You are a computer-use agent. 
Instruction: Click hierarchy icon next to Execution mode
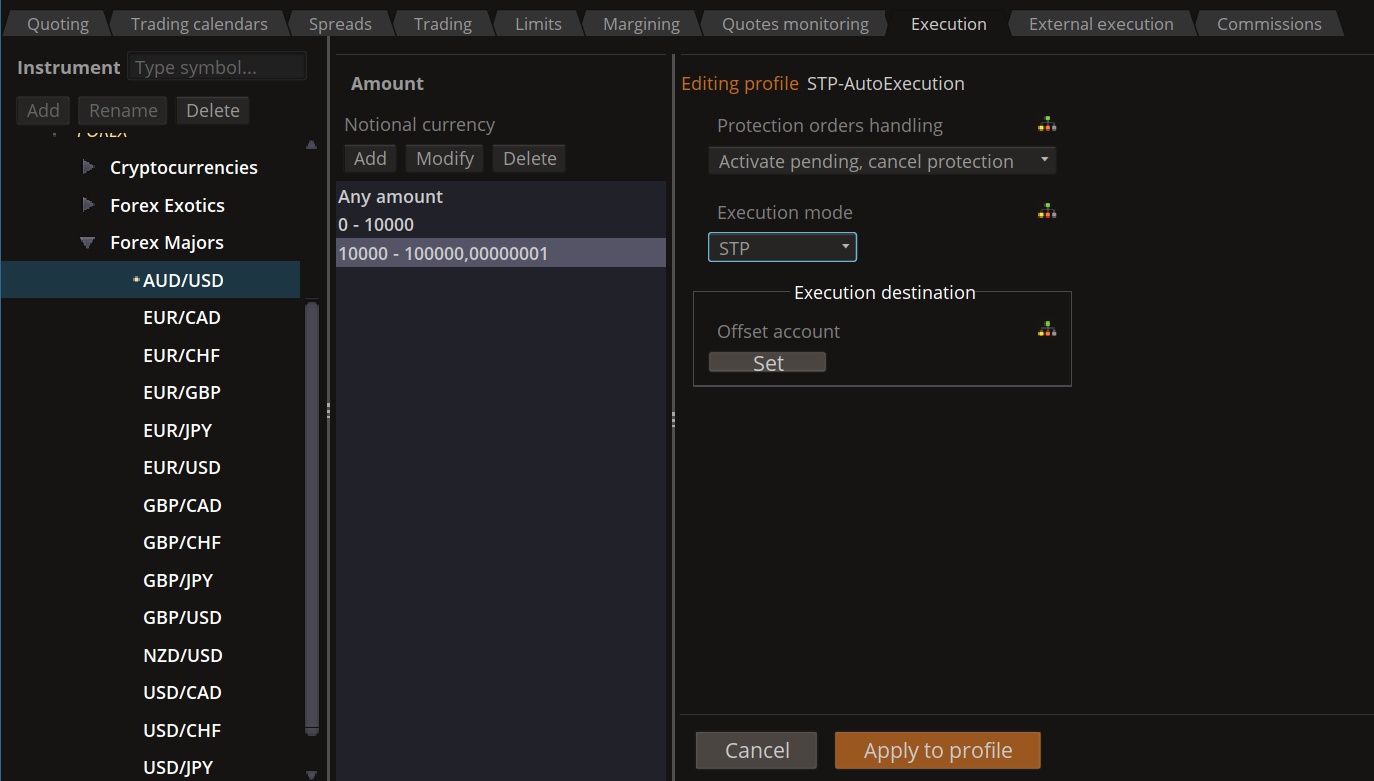1047,212
